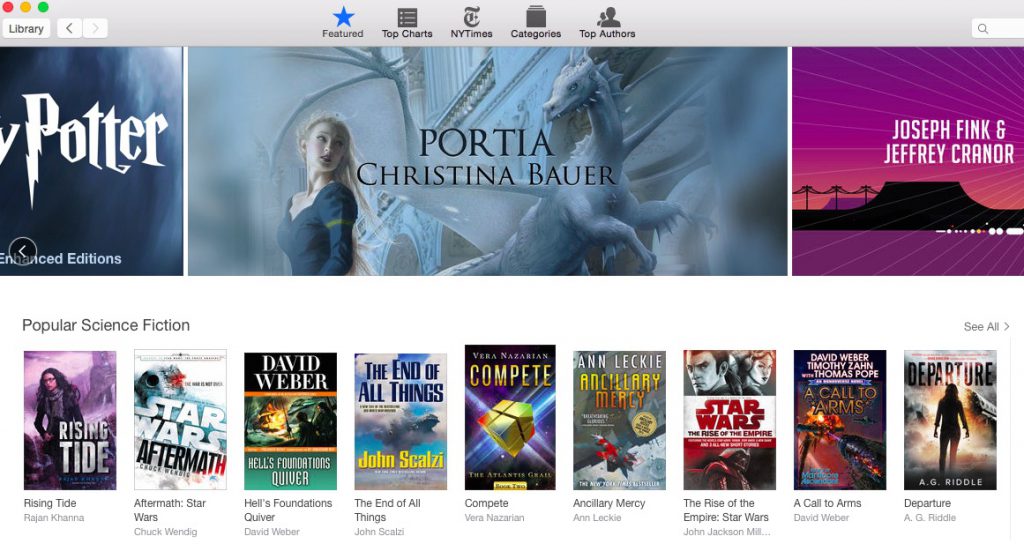Click author name Ann Leckie

[x=598, y=518]
